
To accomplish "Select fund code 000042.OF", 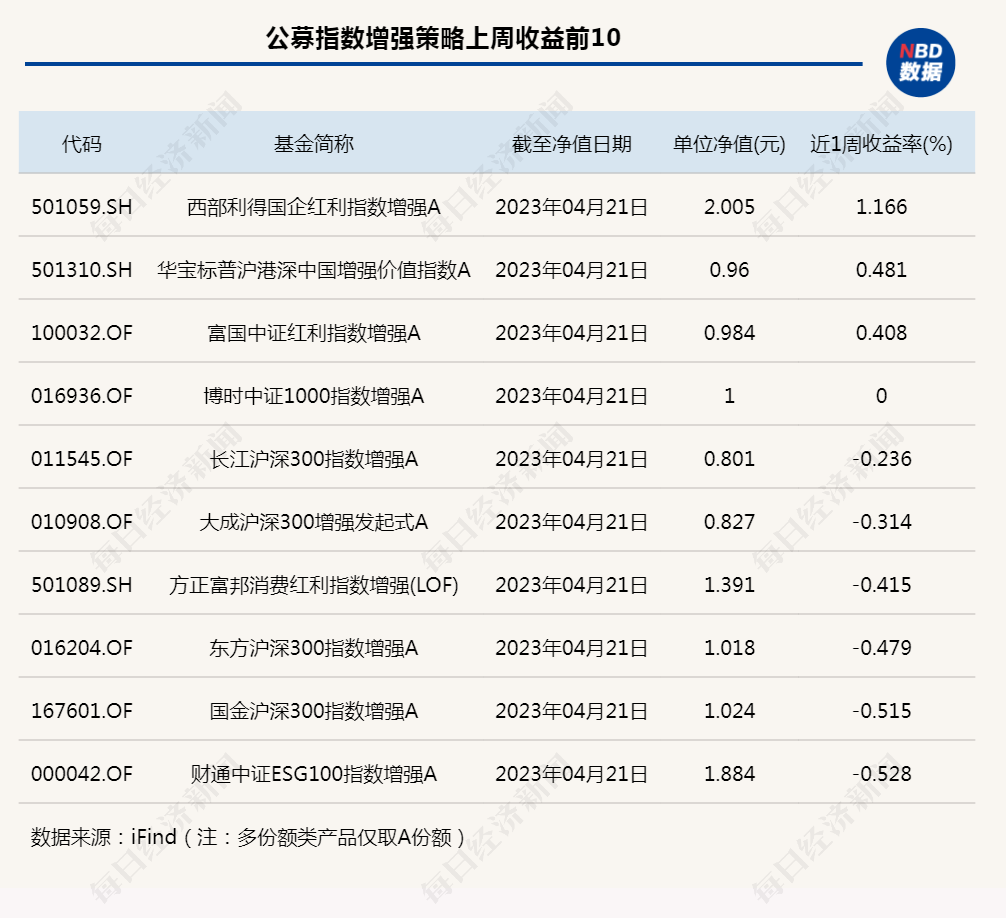I will tap(82, 774).
